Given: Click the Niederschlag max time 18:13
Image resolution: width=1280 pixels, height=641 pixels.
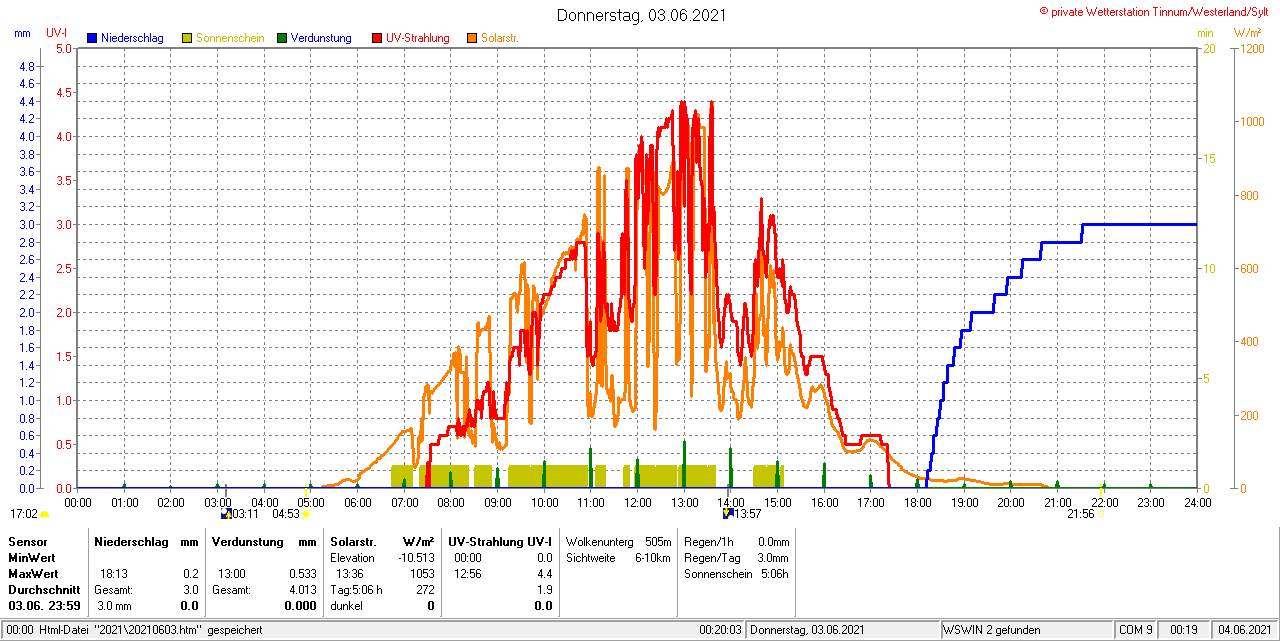Looking at the screenshot, I should (x=113, y=573).
